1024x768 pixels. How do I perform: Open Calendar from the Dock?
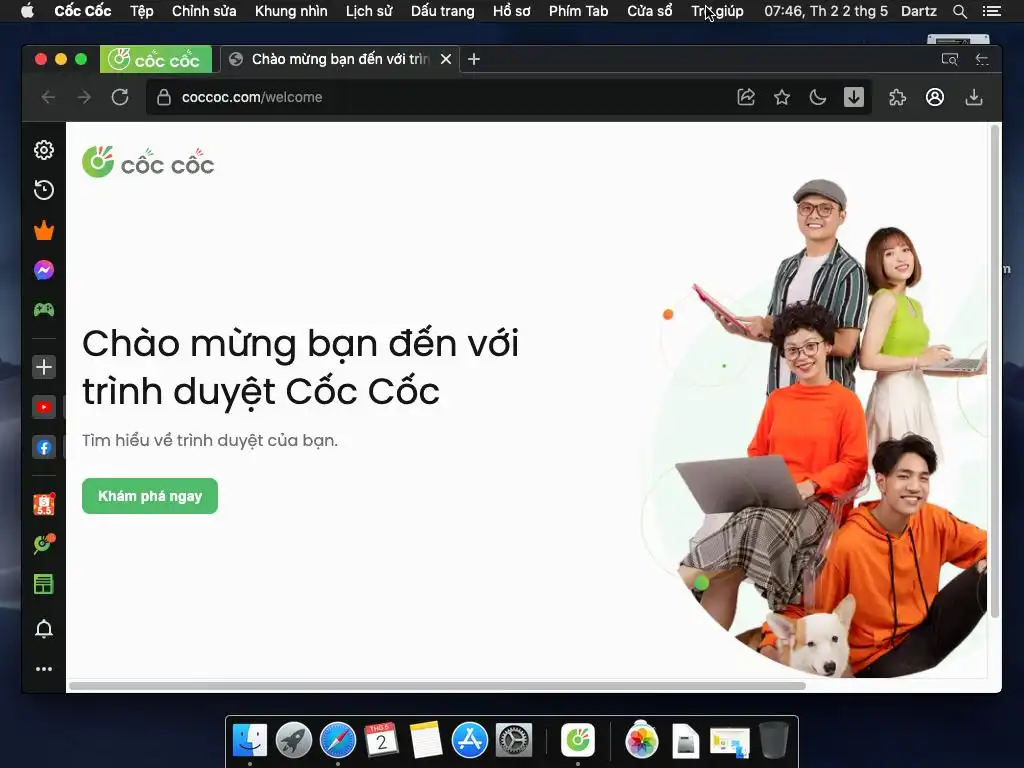(381, 740)
